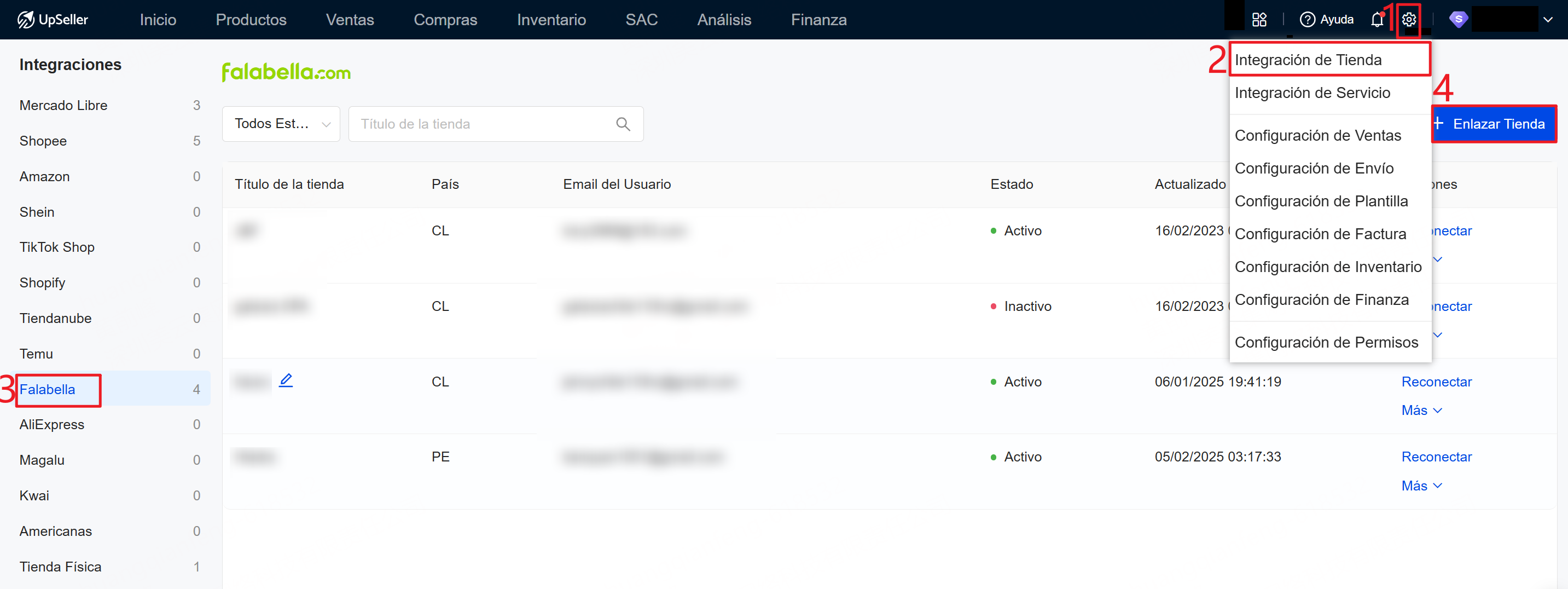1568x589 pixels.
Task: Open Configuración de Permisos
Action: coord(1326,342)
